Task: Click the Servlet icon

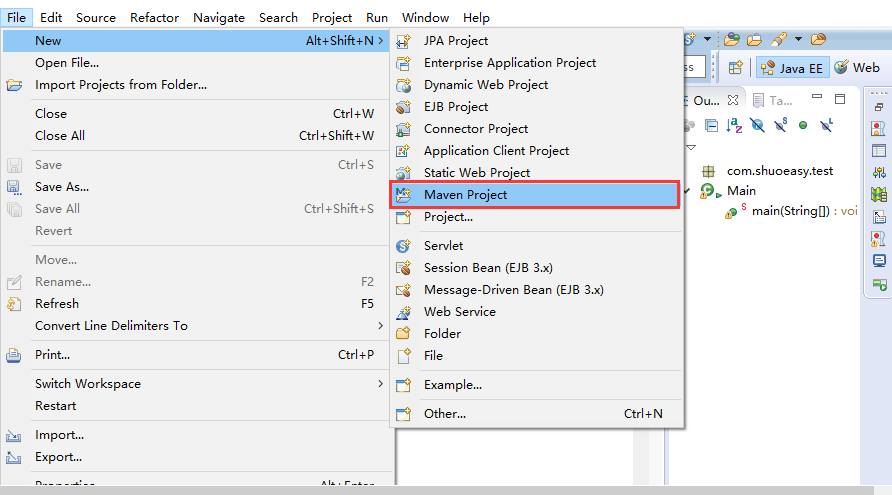Action: [403, 246]
